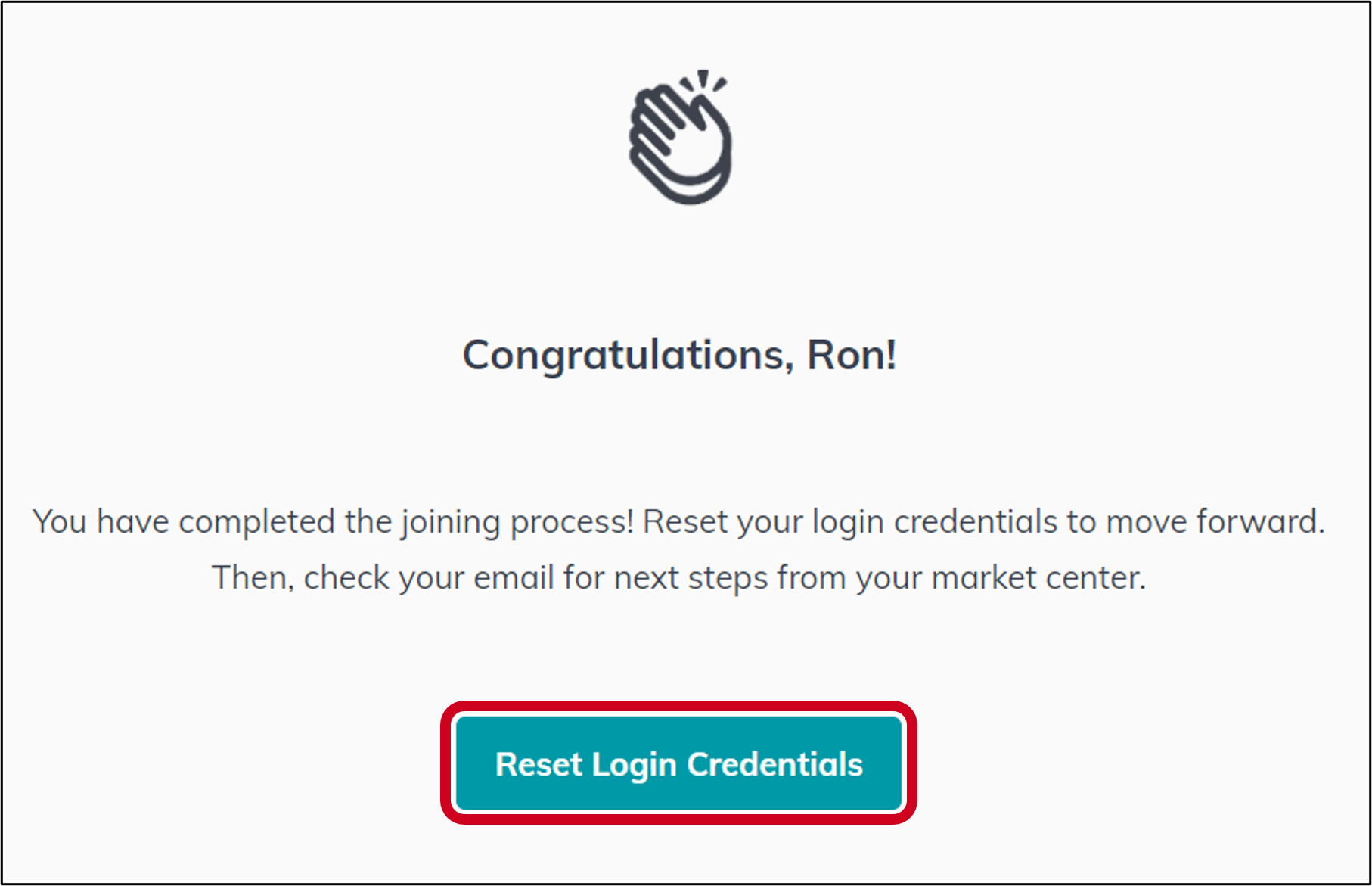Image resolution: width=1372 pixels, height=886 pixels.
Task: Click the 'Congratulations, Ron!' heading
Action: tap(681, 354)
